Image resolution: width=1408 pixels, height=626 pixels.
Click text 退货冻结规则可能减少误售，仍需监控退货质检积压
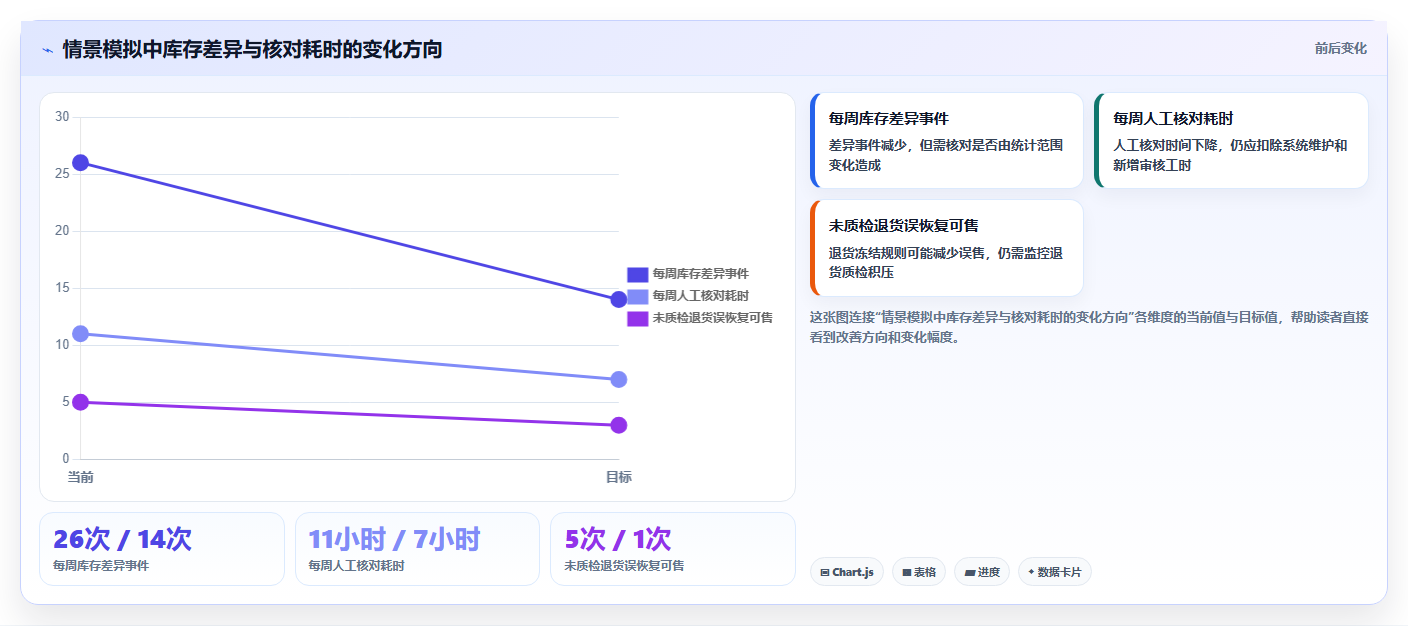(x=946, y=263)
